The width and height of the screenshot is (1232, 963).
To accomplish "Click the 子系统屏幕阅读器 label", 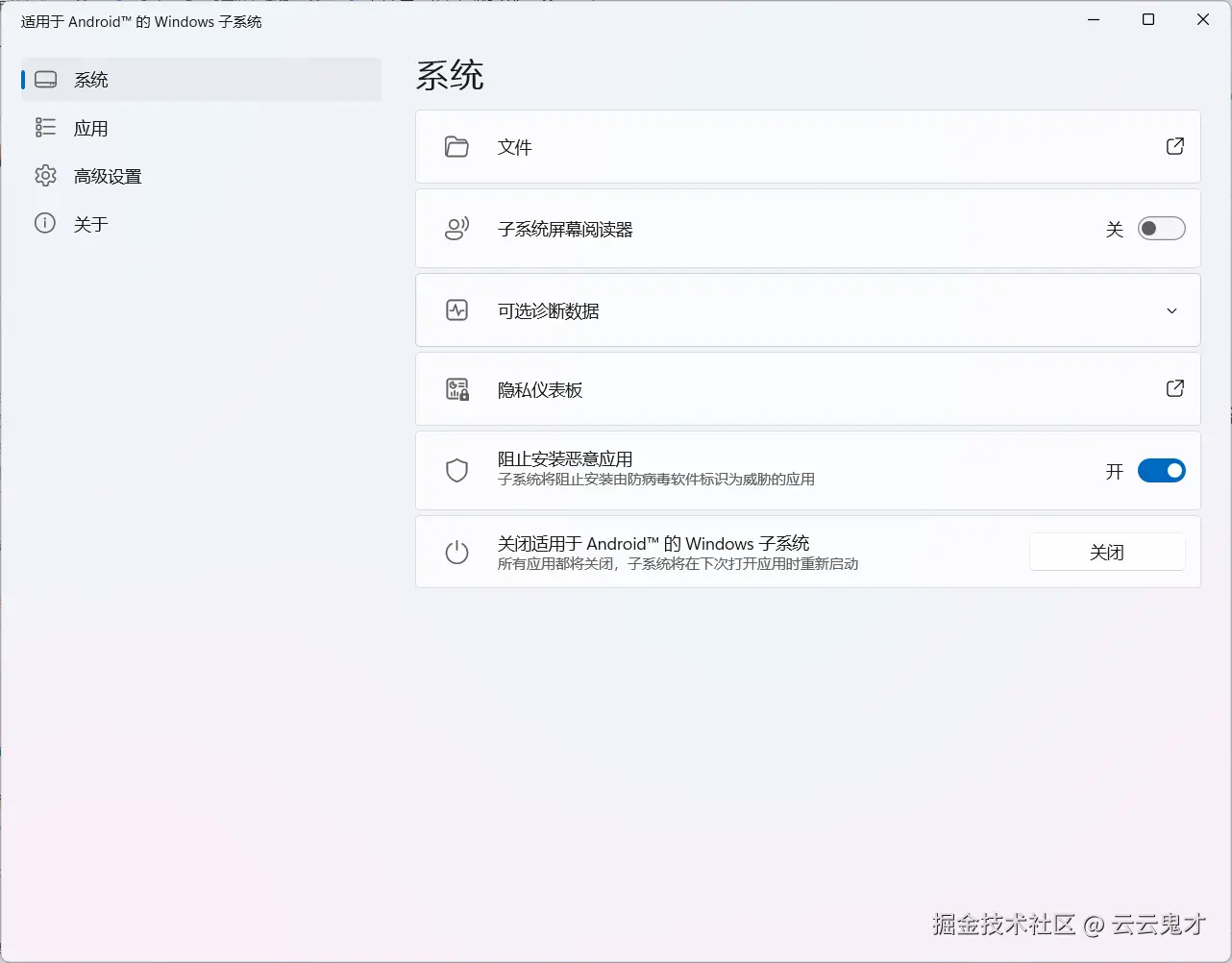I will [x=565, y=230].
